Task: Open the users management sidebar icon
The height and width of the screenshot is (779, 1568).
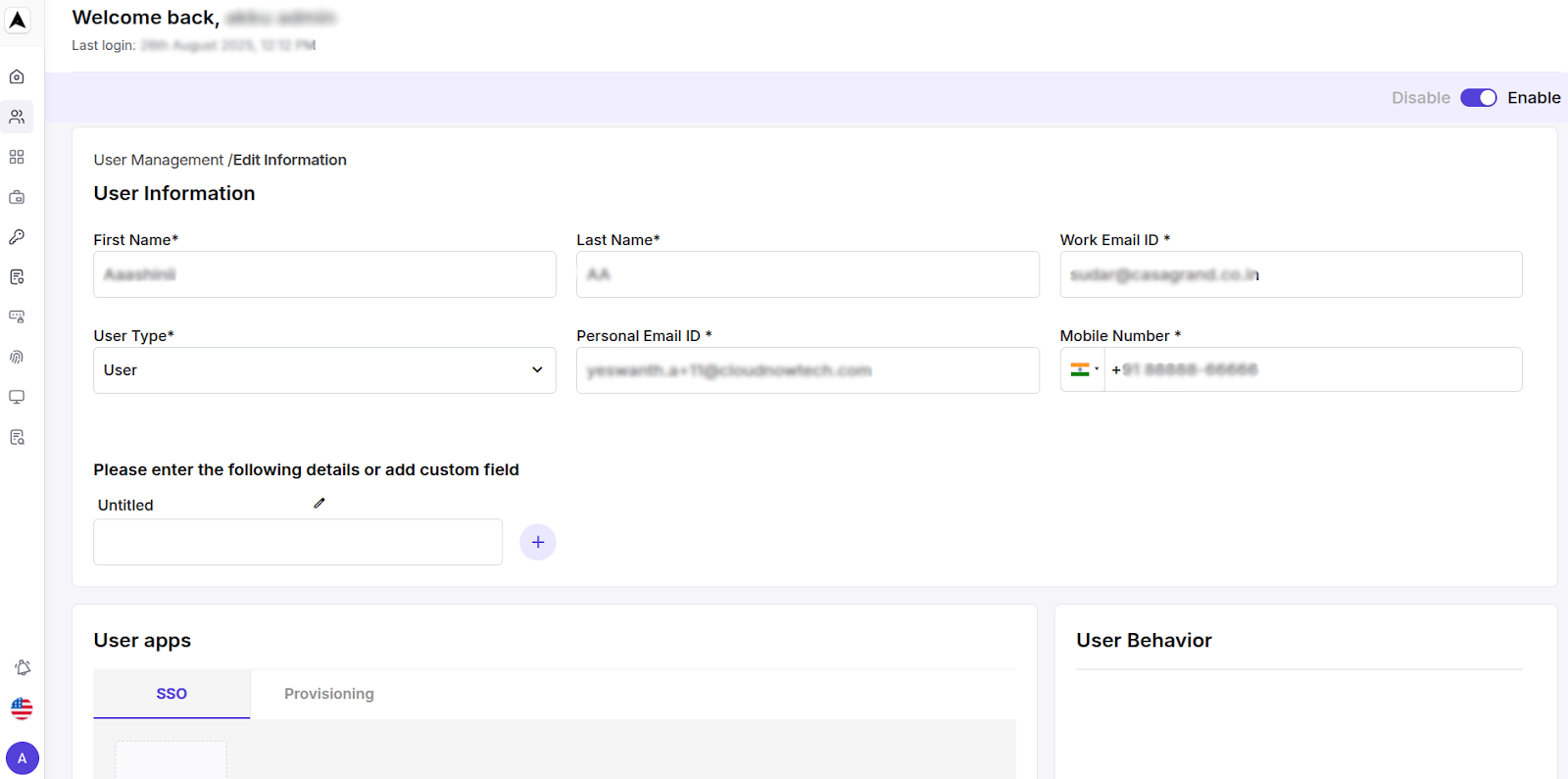Action: (x=17, y=117)
